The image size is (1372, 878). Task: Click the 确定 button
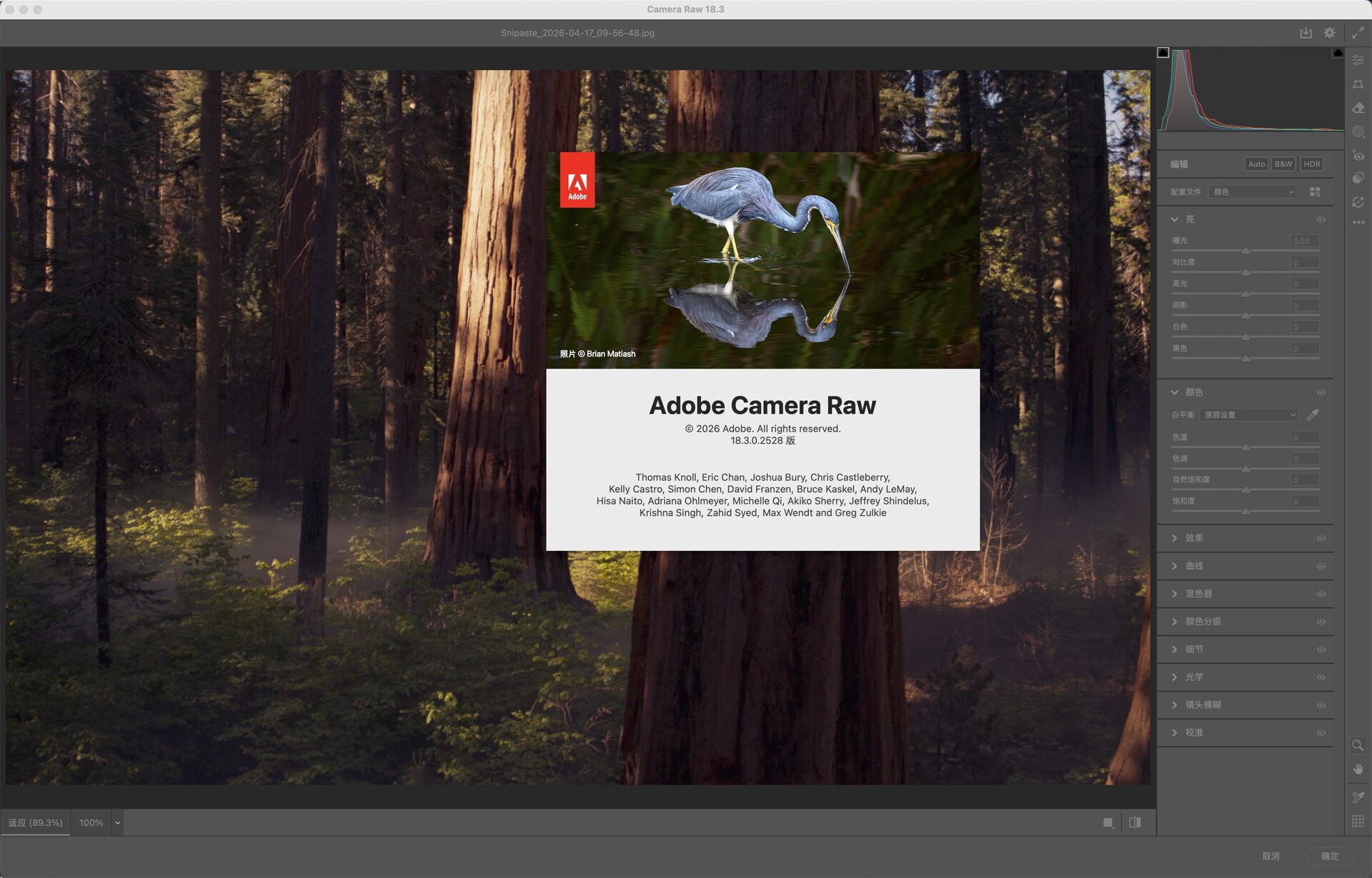[x=1329, y=856]
